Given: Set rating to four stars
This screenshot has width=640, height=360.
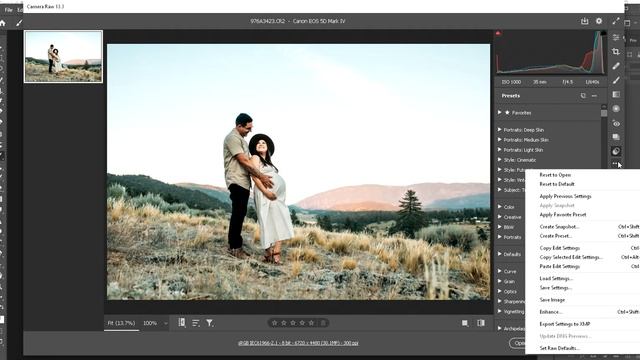Looking at the screenshot, I should coord(302,323).
